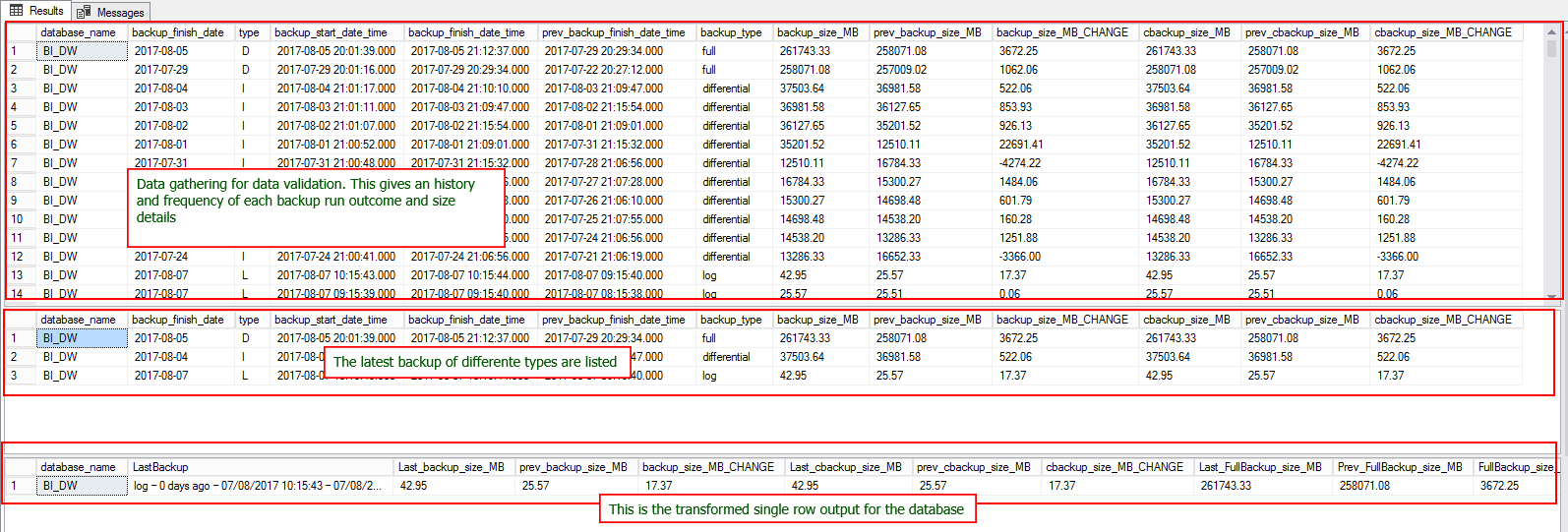Select the backup_type column header in top grid
This screenshot has width=1568, height=532.
[731, 32]
